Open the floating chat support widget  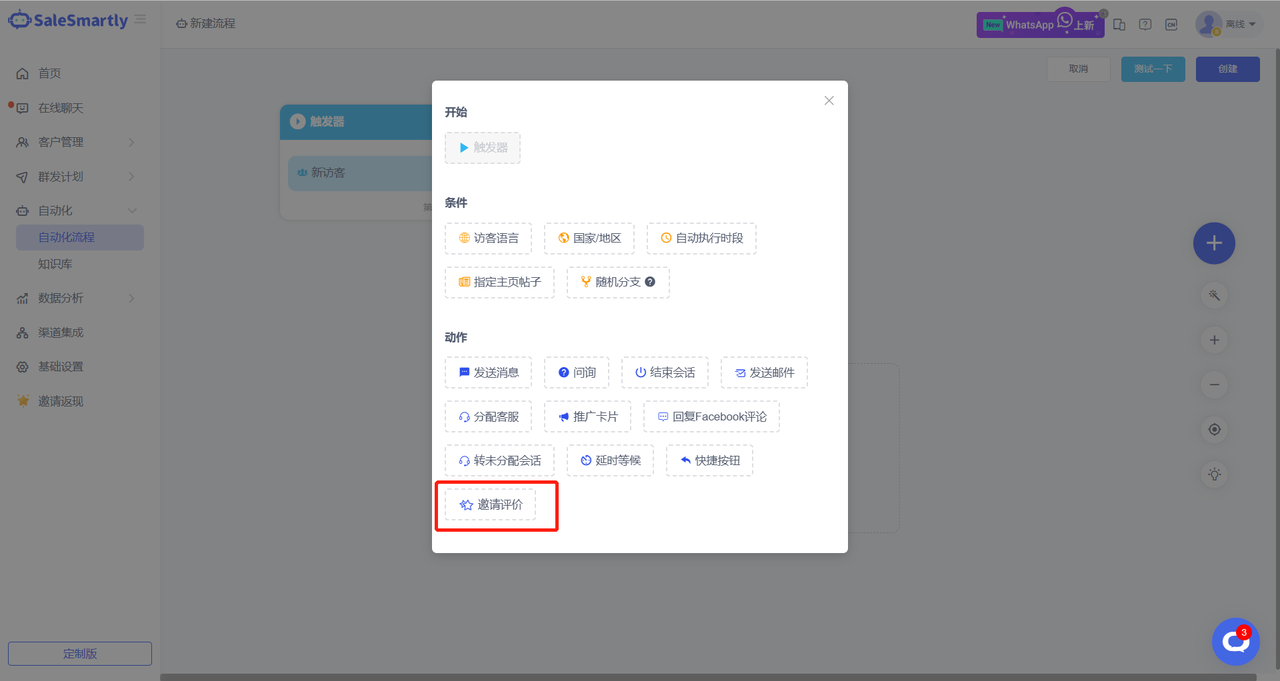coord(1235,642)
